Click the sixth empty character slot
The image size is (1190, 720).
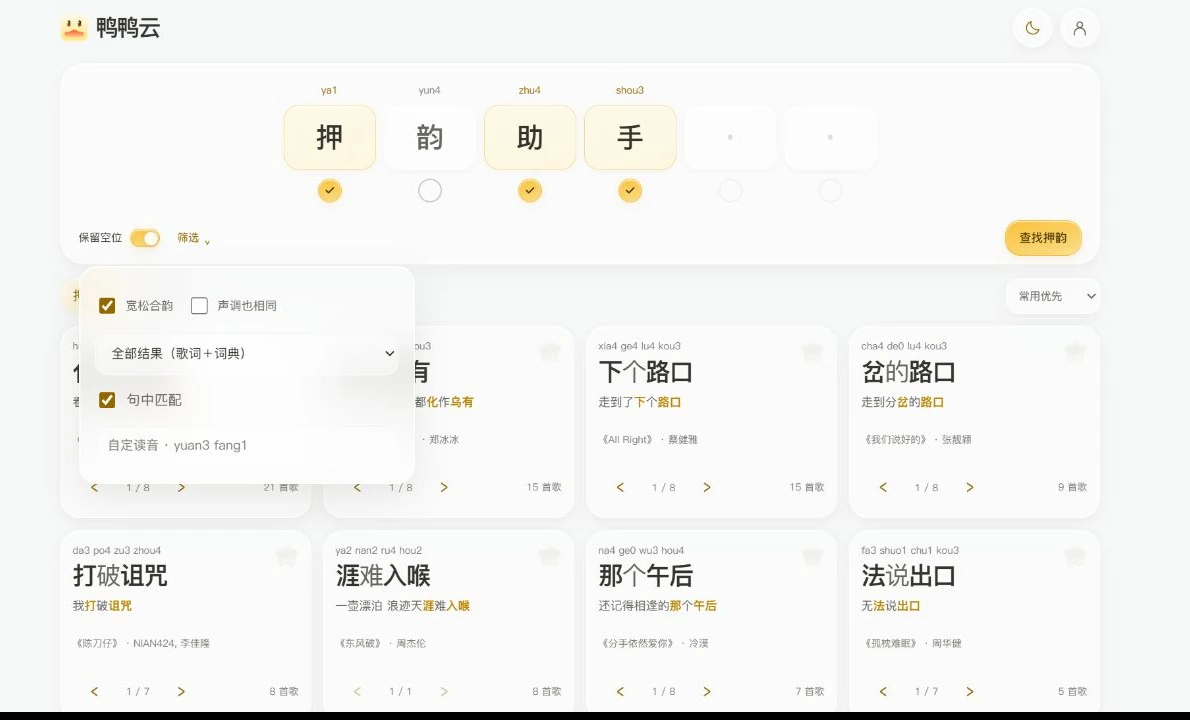tap(830, 137)
